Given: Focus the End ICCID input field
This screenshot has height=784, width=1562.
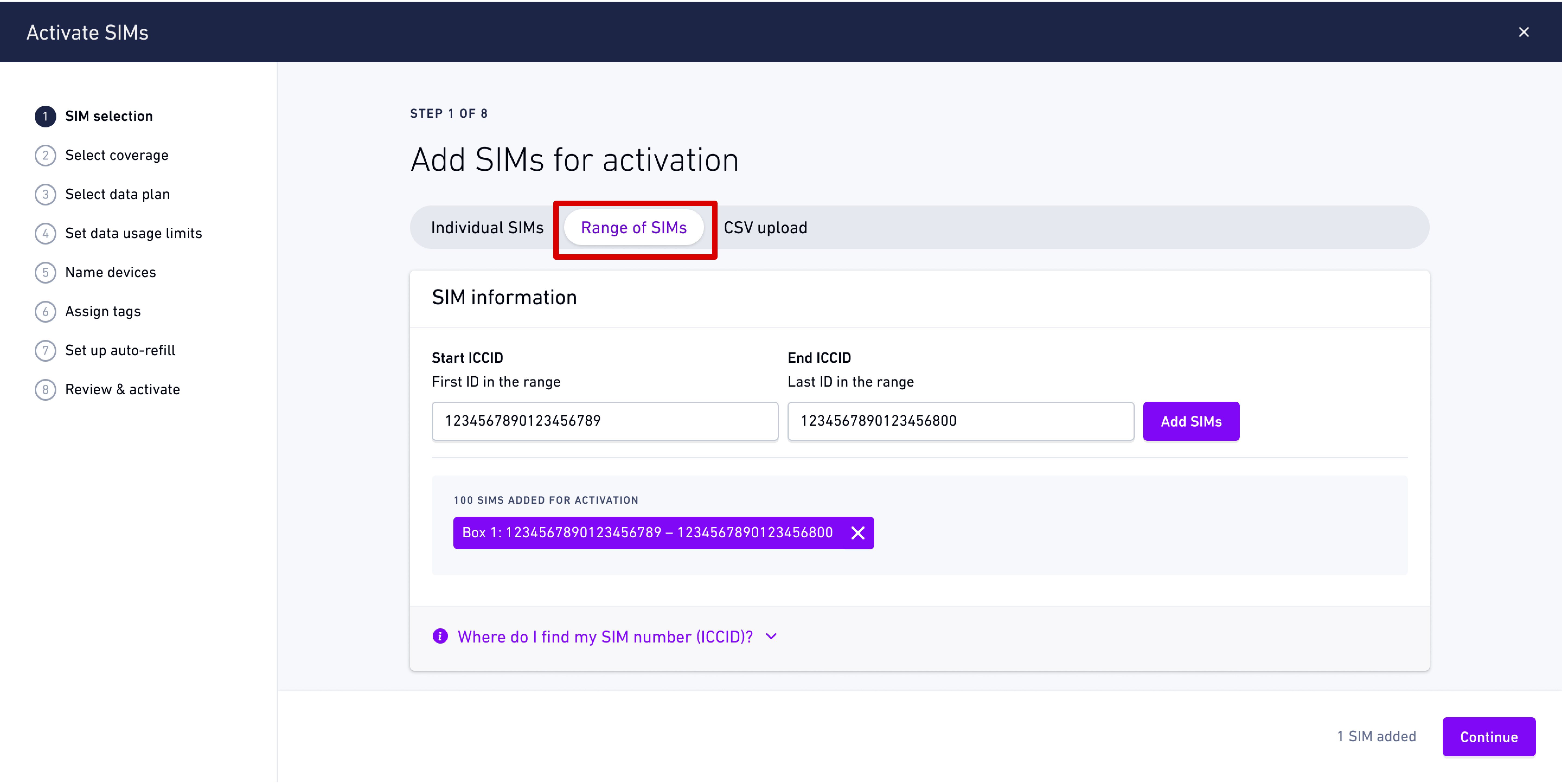Looking at the screenshot, I should click(960, 421).
